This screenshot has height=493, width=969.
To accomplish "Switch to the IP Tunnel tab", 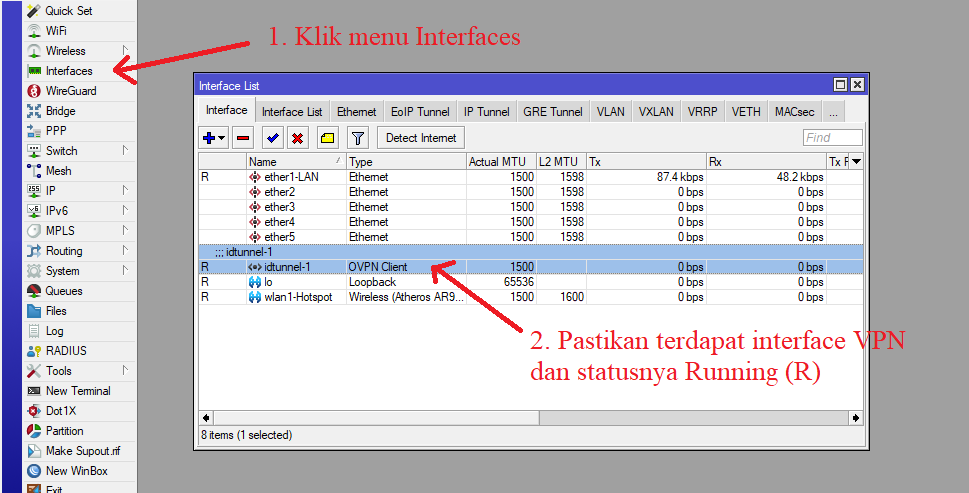I will 486,112.
